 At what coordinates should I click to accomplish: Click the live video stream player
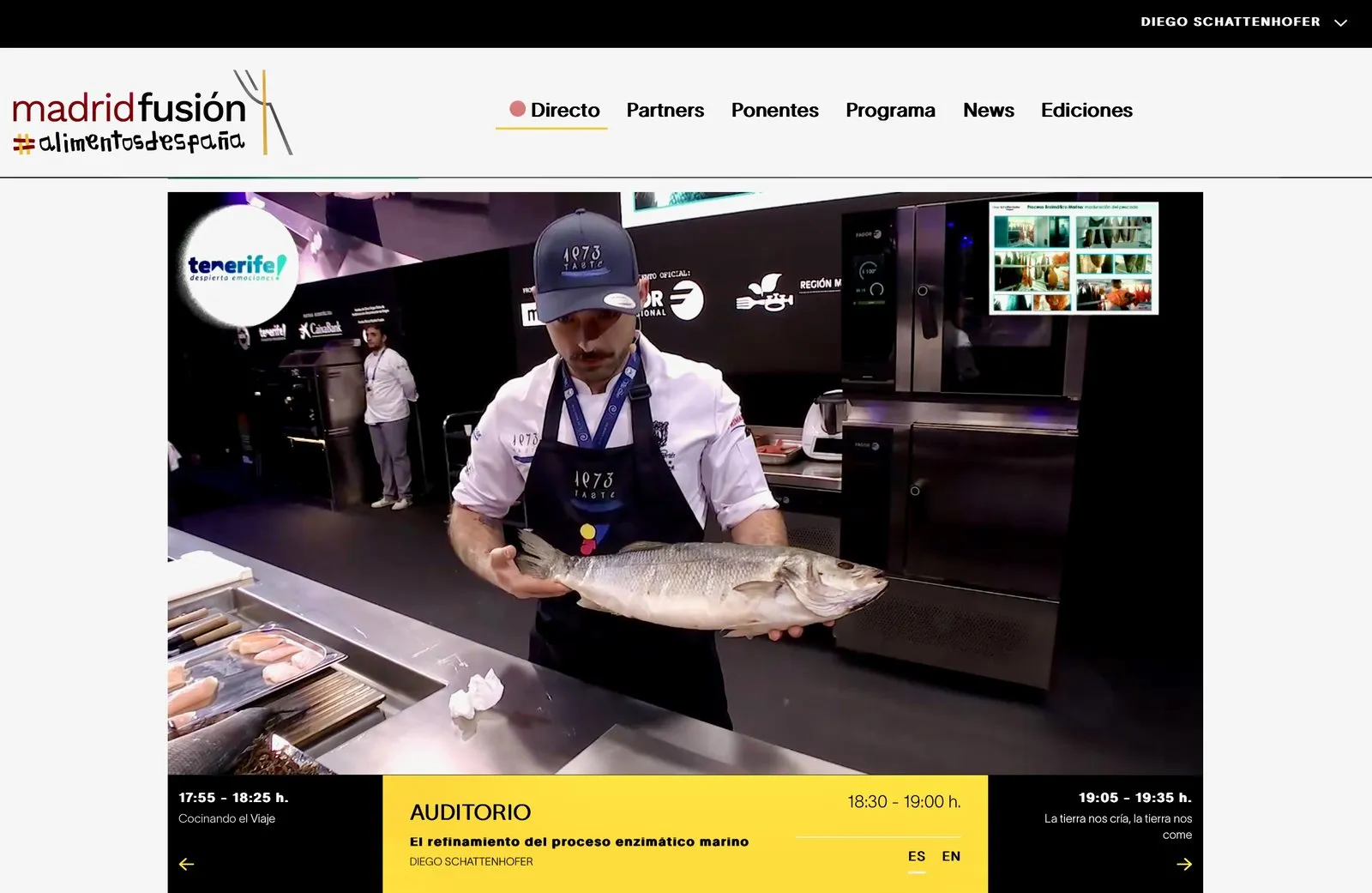click(x=685, y=483)
